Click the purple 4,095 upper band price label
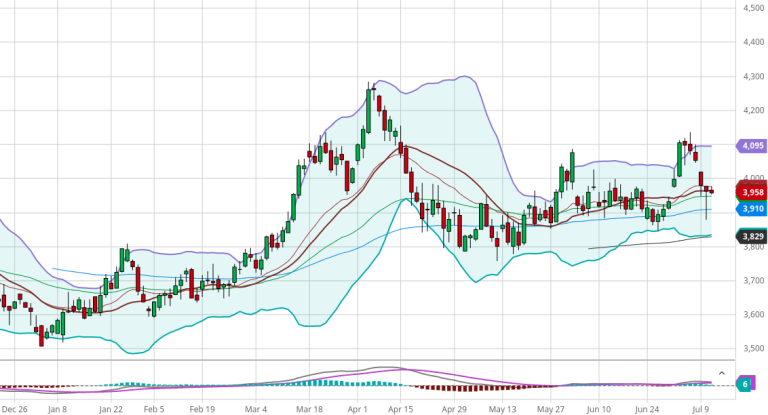Image resolution: width=768 pixels, height=415 pixels. 752,146
